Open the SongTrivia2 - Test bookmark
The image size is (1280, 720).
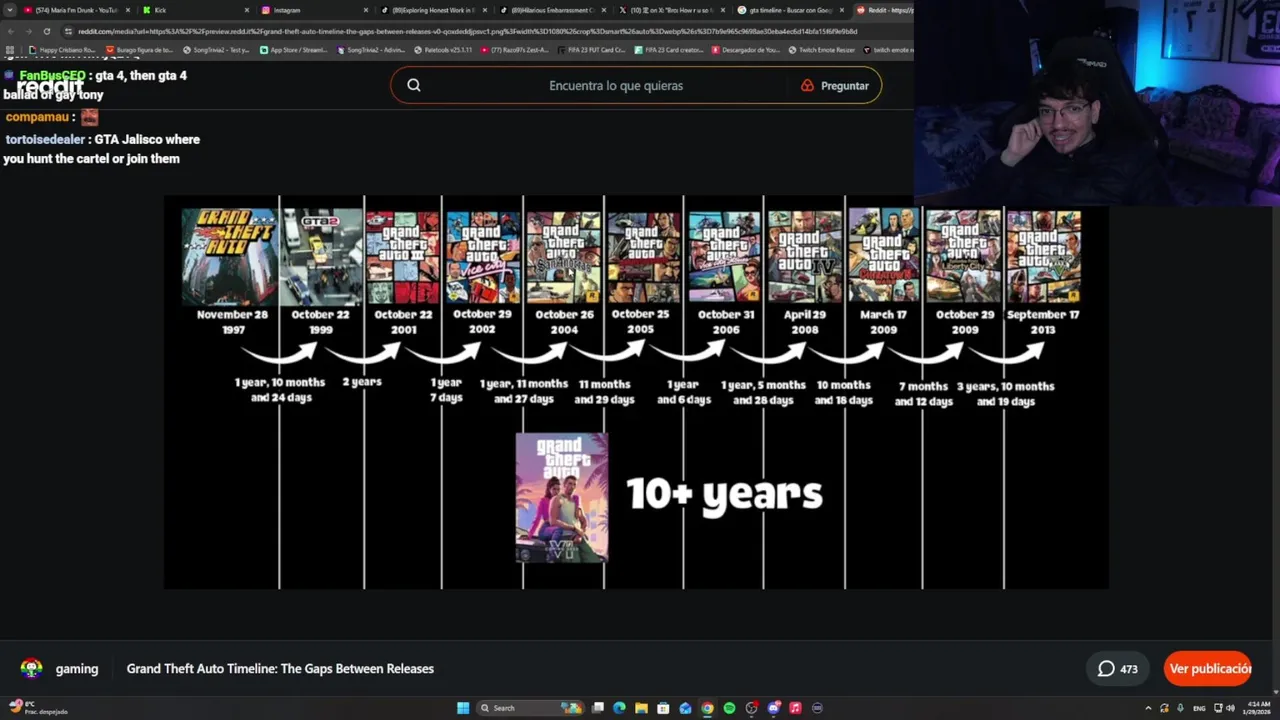[216, 49]
